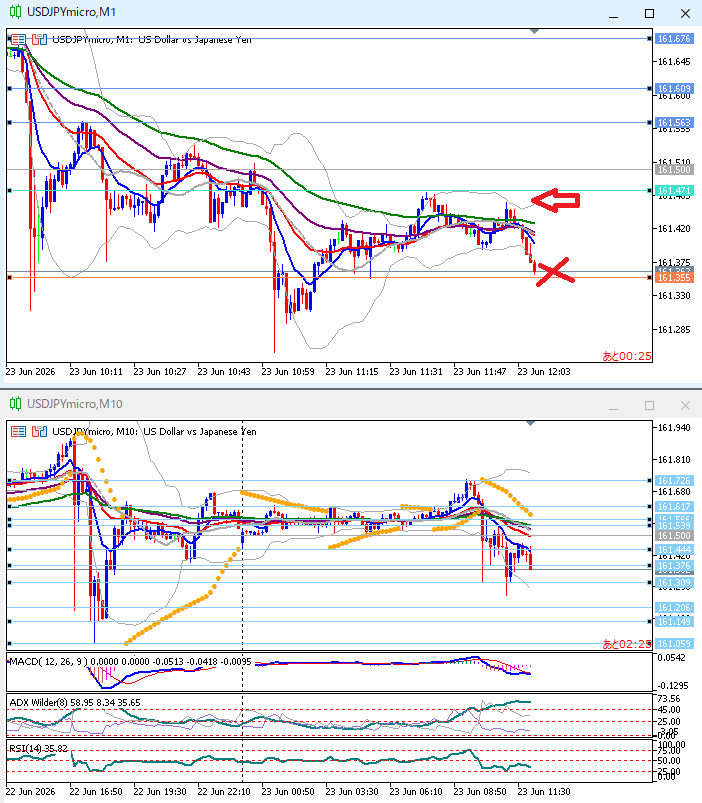Click the M10 chart title US Dollar vs Japanese Yen
Screen dimensions: 702x803
(200, 432)
